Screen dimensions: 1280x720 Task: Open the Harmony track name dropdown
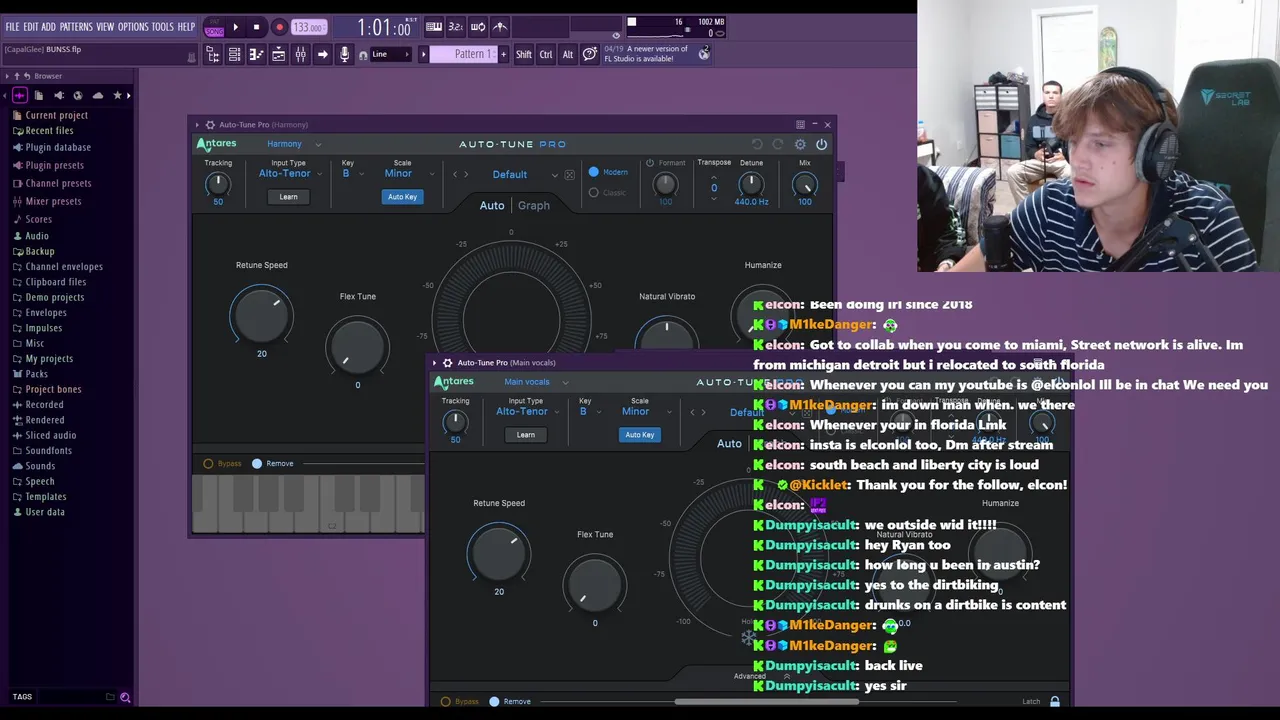tap(294, 144)
